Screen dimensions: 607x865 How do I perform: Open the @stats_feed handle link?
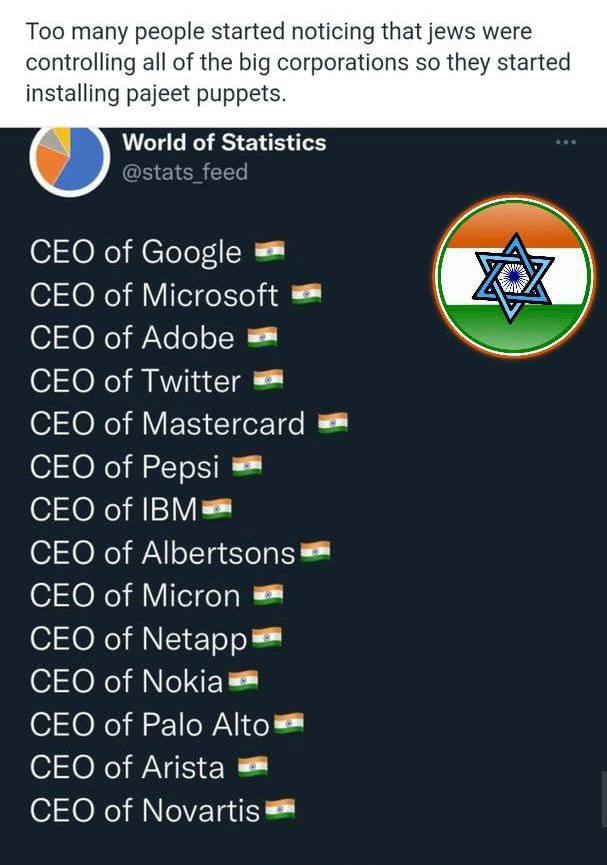(x=185, y=172)
